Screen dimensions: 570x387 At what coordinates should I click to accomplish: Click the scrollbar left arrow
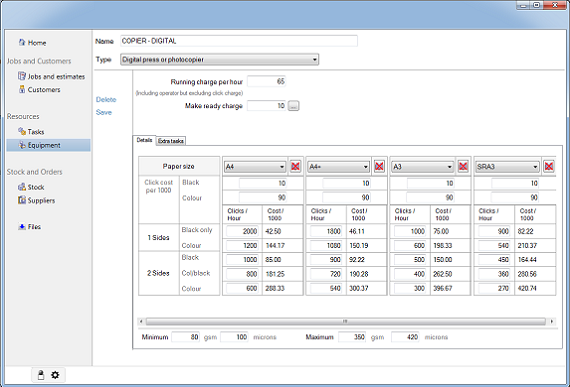[141, 321]
